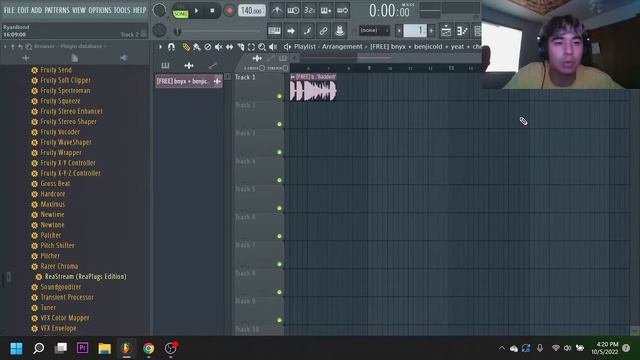This screenshot has width=640, height=360.
Task: Mute Track 3 with its green LED
Action: coord(280,152)
